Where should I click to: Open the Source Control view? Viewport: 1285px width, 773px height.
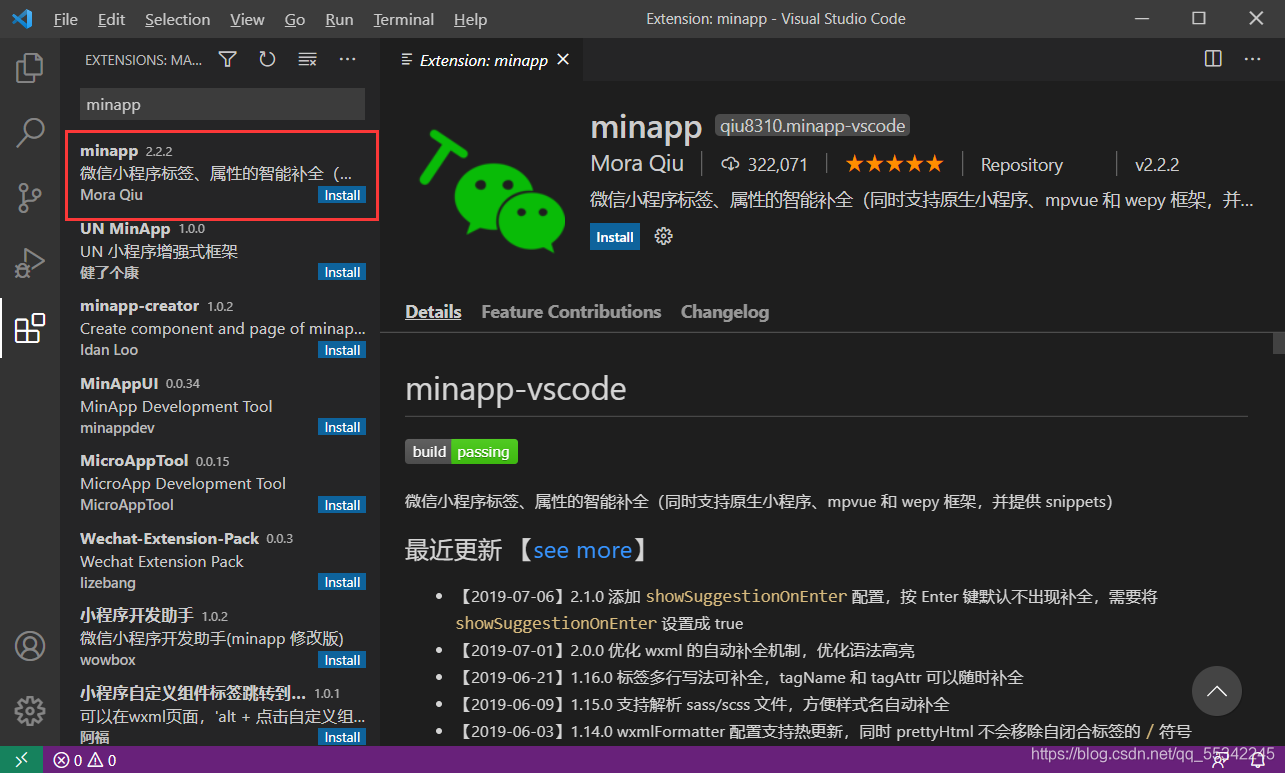point(30,197)
